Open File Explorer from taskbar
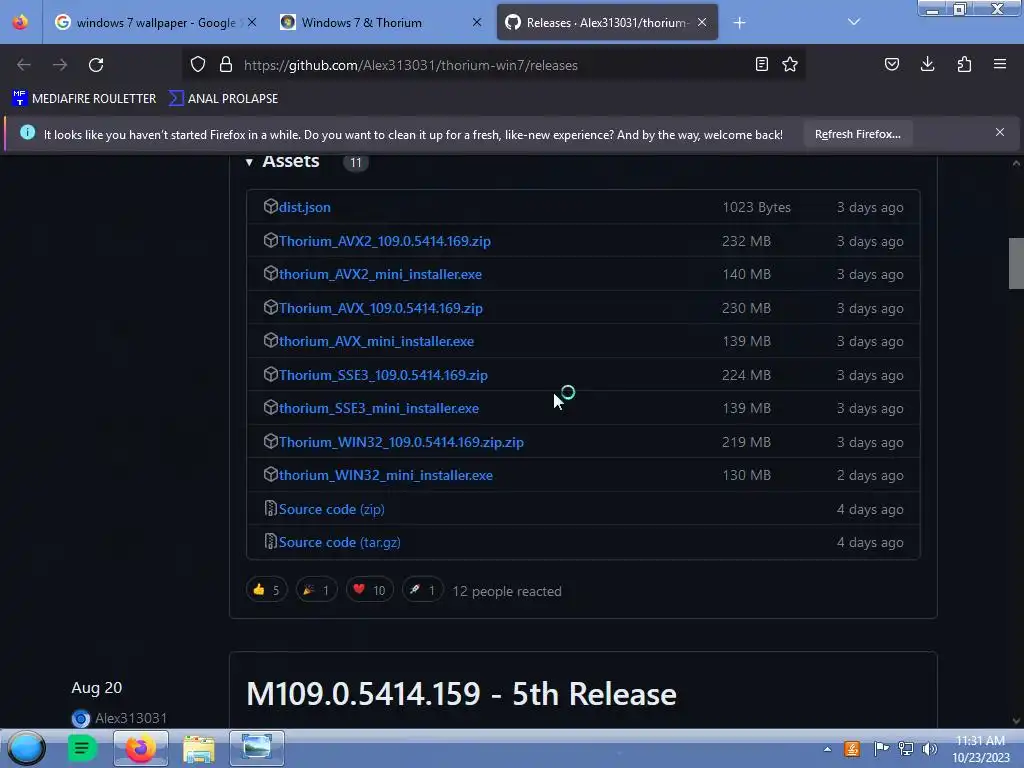Image resolution: width=1024 pixels, height=768 pixels. [x=199, y=748]
